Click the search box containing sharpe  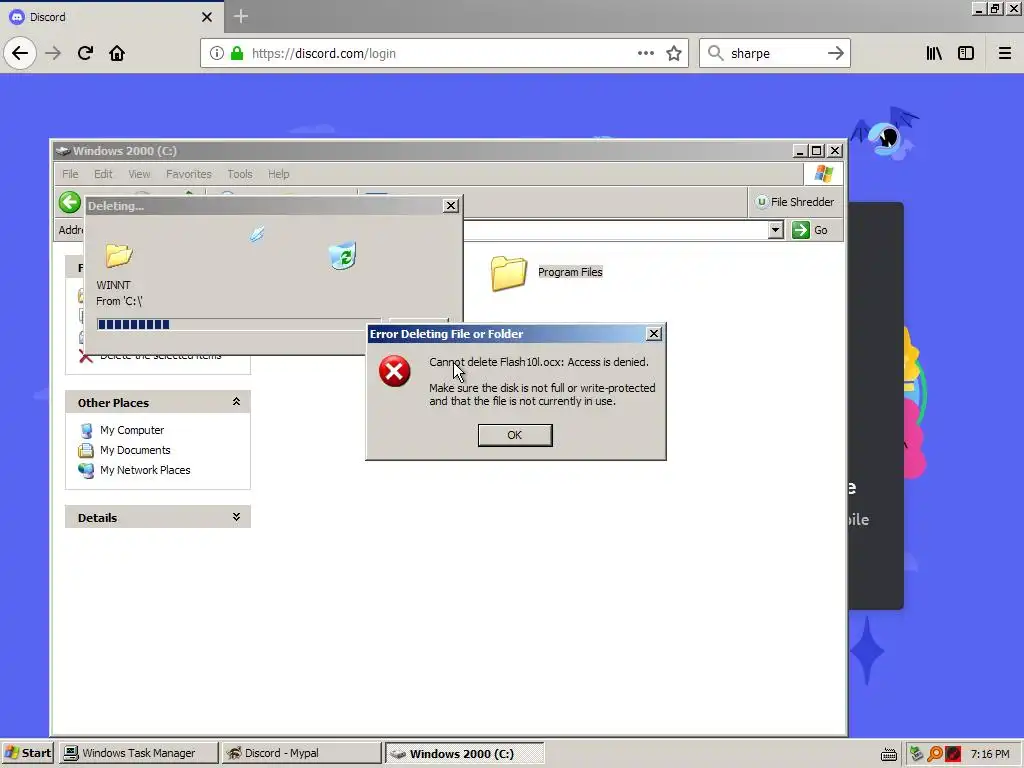pyautogui.click(x=774, y=53)
